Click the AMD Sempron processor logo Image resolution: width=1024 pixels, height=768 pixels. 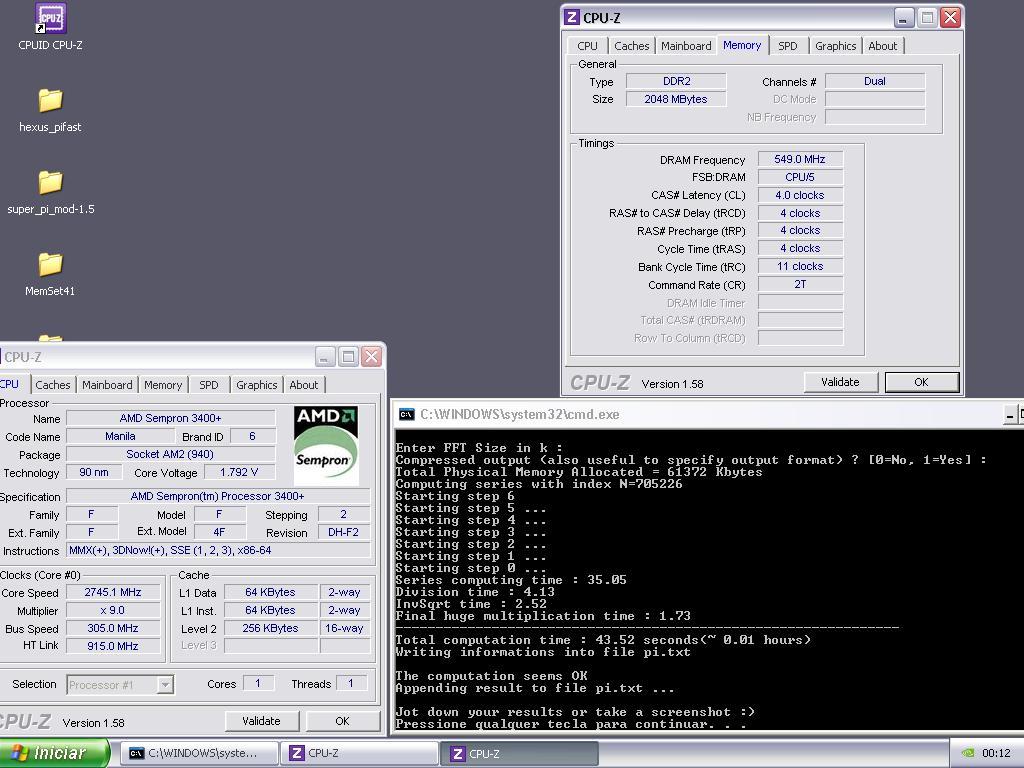326,445
